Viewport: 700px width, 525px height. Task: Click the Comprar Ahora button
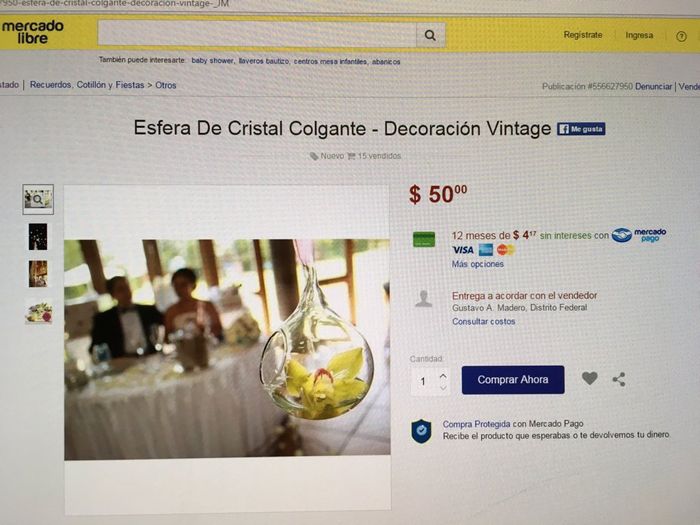coord(513,380)
